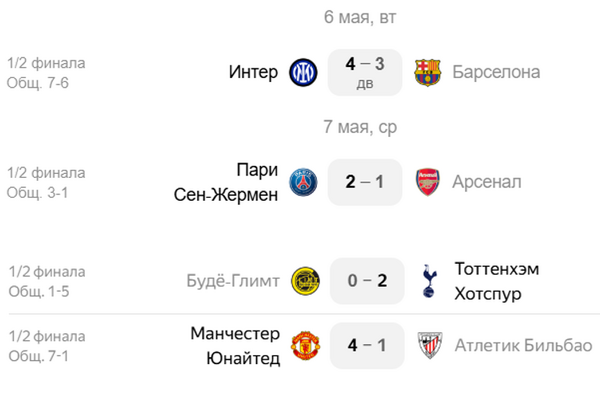The image size is (600, 400).
Task: Click the Arsenal club crest
Action: (x=427, y=182)
